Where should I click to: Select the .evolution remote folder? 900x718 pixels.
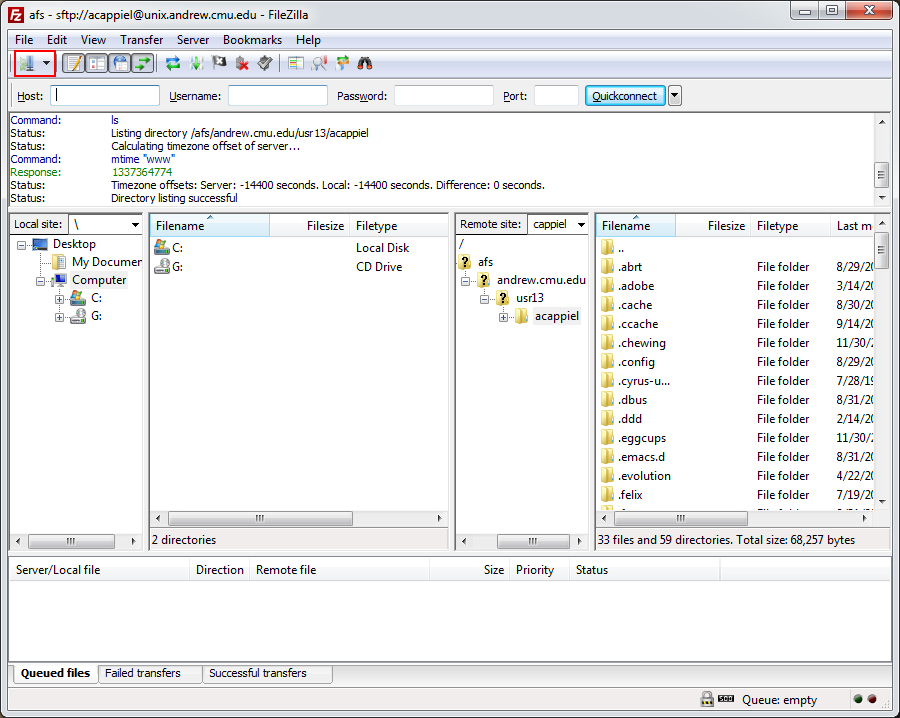[735, 476]
